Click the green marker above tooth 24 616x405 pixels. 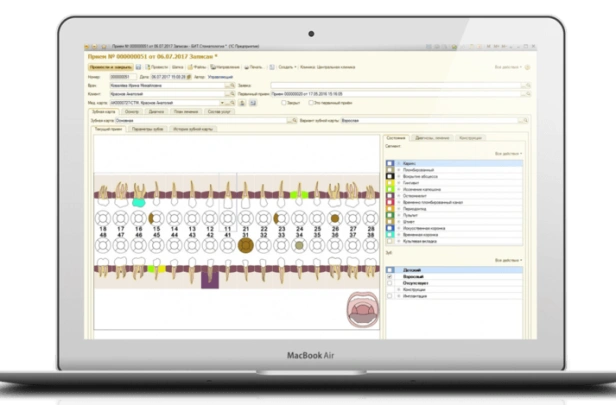[297, 195]
